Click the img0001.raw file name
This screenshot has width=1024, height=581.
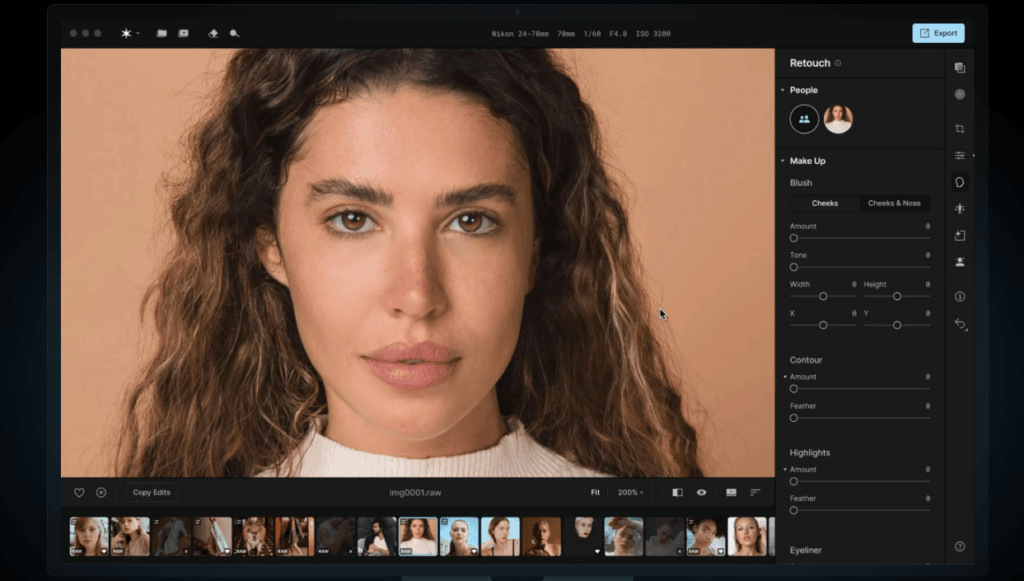pyautogui.click(x=415, y=493)
